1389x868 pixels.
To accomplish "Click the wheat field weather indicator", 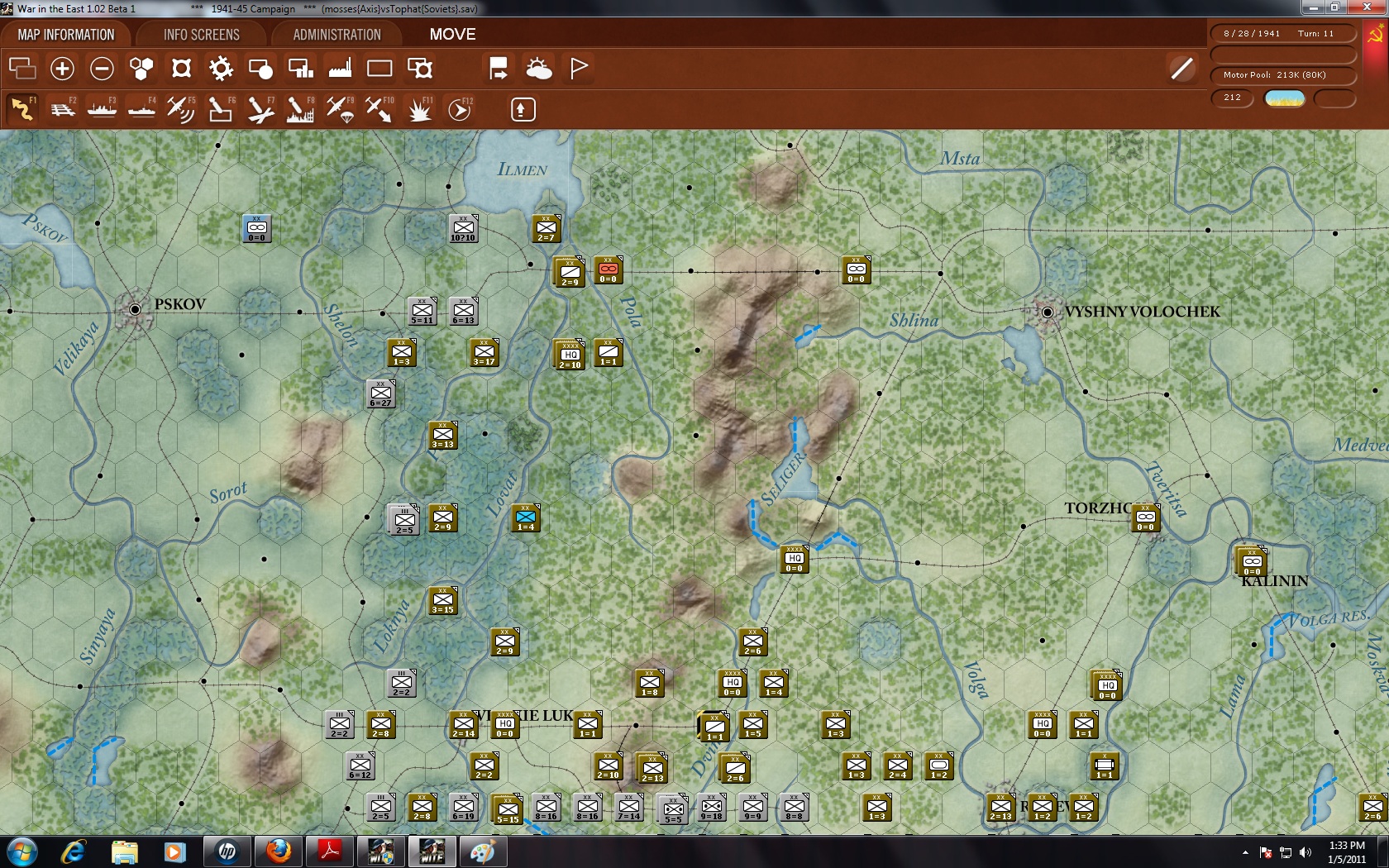I will point(1285,98).
